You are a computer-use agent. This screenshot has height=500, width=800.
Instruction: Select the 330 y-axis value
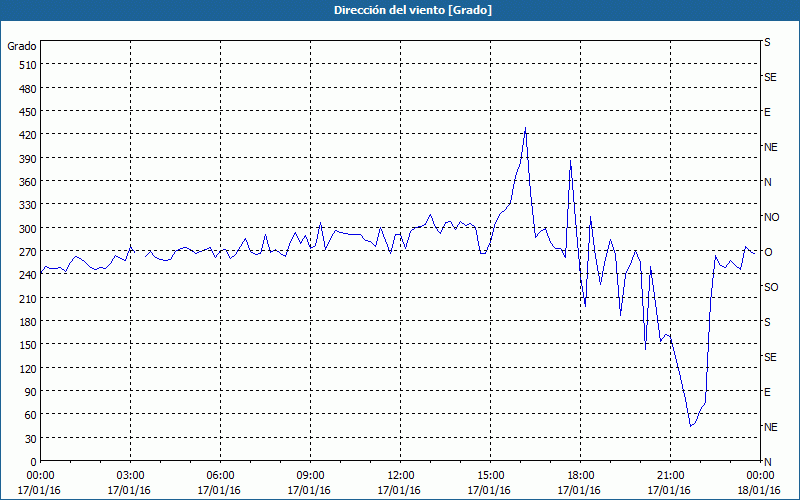coord(28,205)
